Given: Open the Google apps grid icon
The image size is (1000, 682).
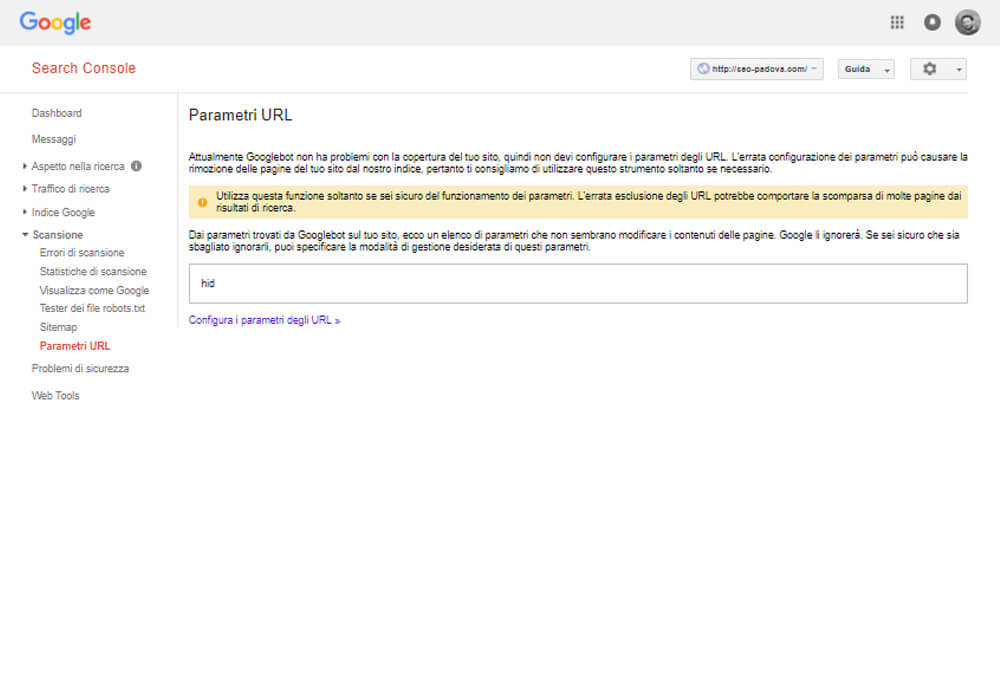Looking at the screenshot, I should [x=897, y=22].
